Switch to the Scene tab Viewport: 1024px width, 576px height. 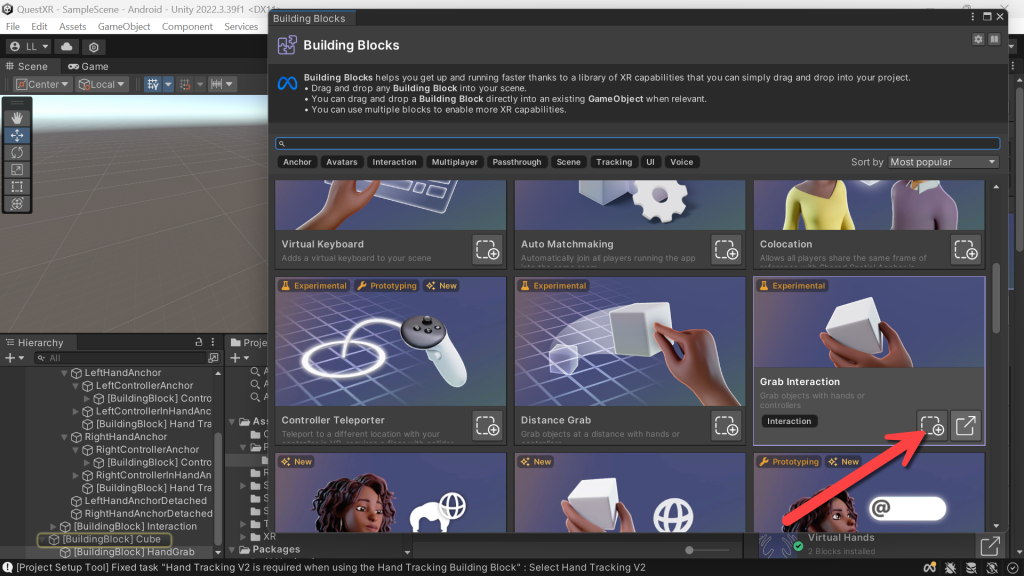coord(27,67)
